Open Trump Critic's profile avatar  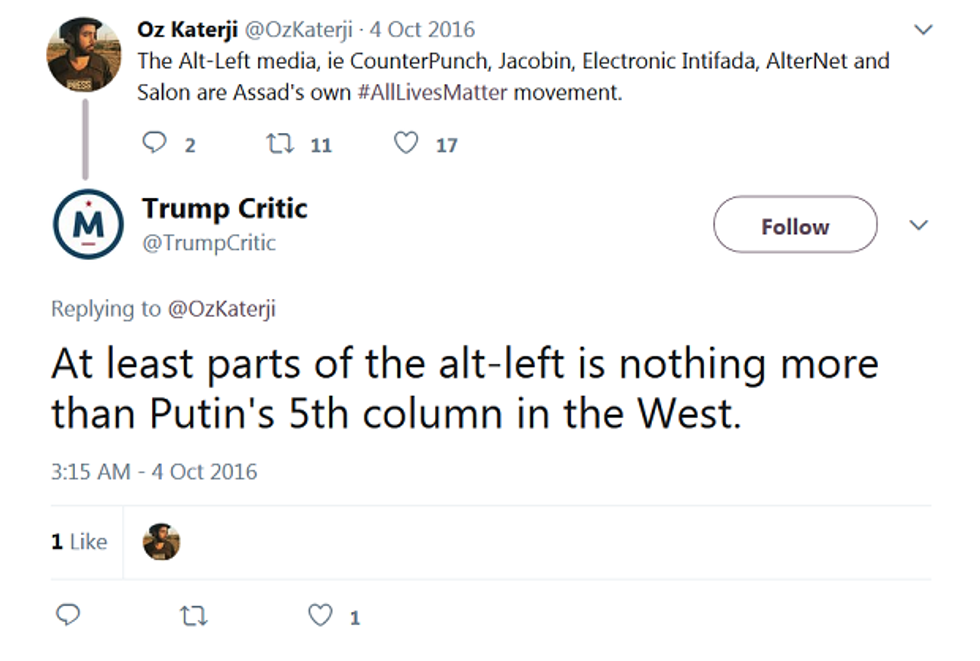(87, 227)
